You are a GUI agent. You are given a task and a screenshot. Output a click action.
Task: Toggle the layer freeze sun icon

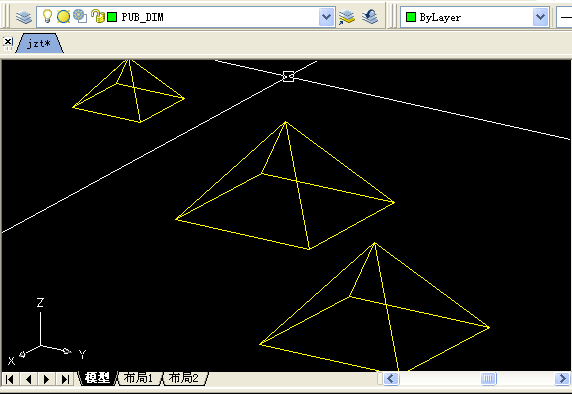(63, 16)
